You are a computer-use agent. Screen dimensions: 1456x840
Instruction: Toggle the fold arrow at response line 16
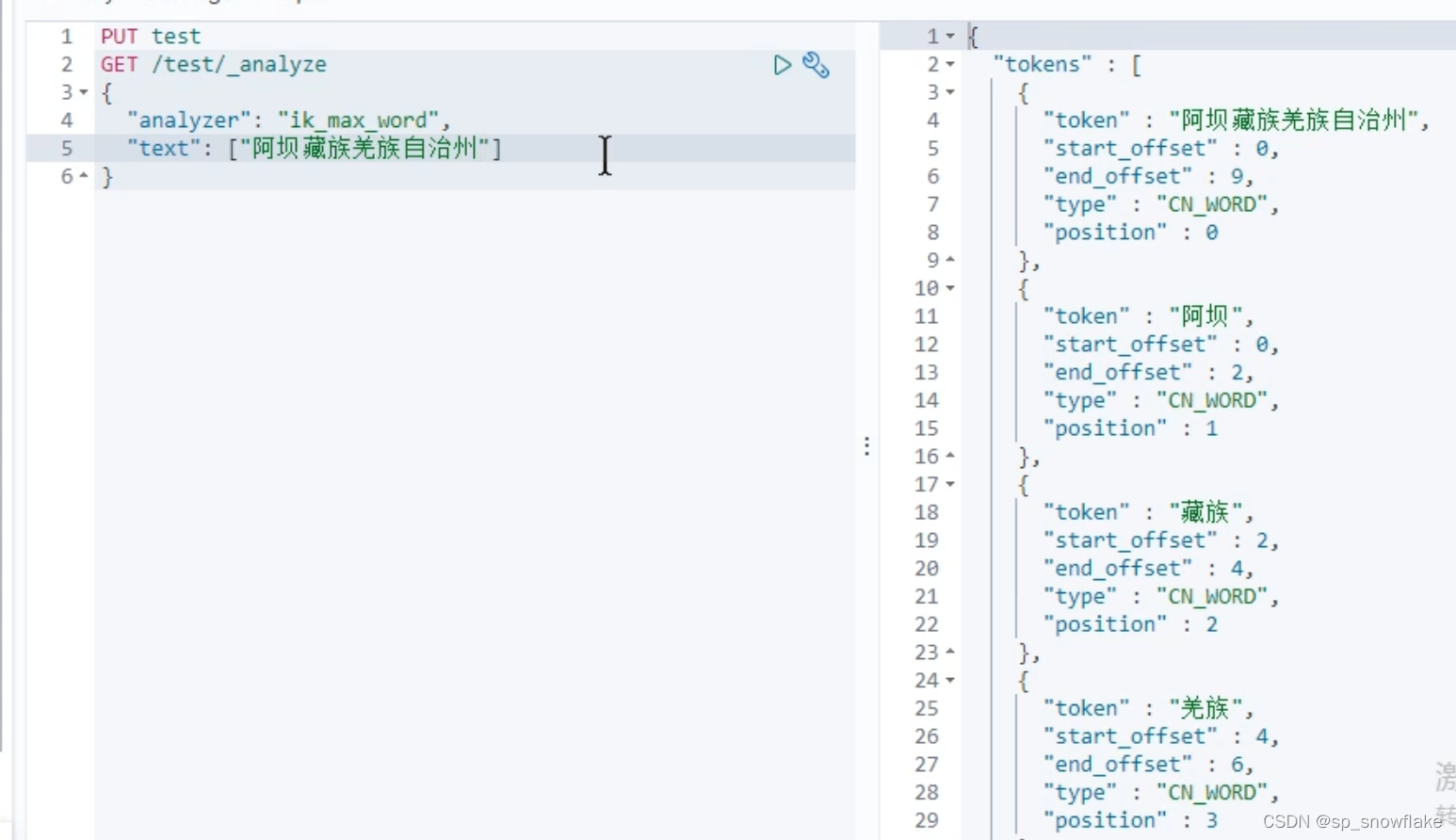pyautogui.click(x=950, y=456)
